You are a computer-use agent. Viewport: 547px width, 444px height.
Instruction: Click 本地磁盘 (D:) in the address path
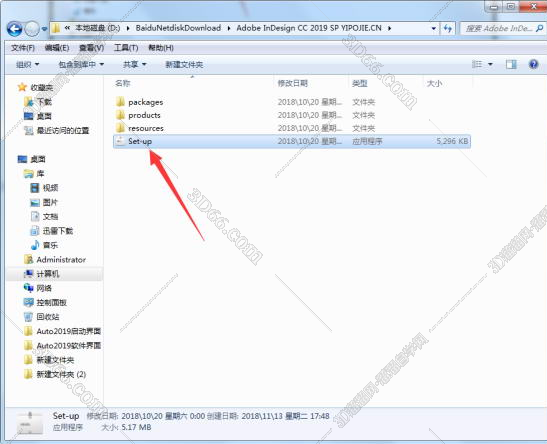[97, 28]
